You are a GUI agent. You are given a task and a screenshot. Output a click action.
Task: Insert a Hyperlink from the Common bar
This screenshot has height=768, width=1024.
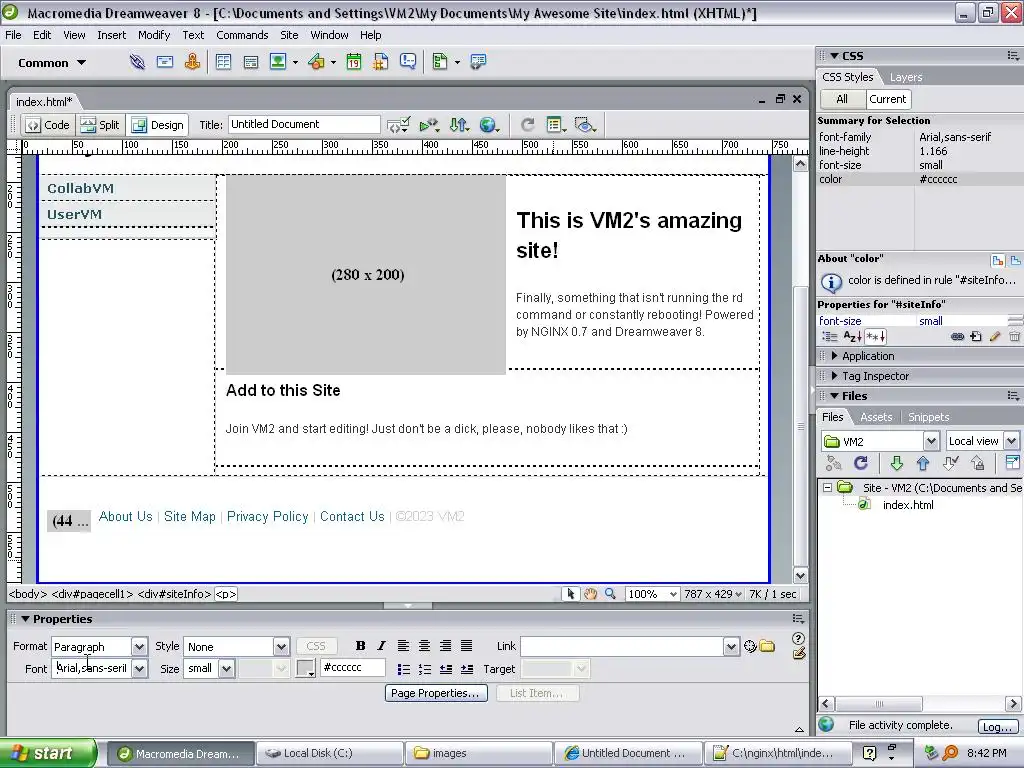coord(137,62)
